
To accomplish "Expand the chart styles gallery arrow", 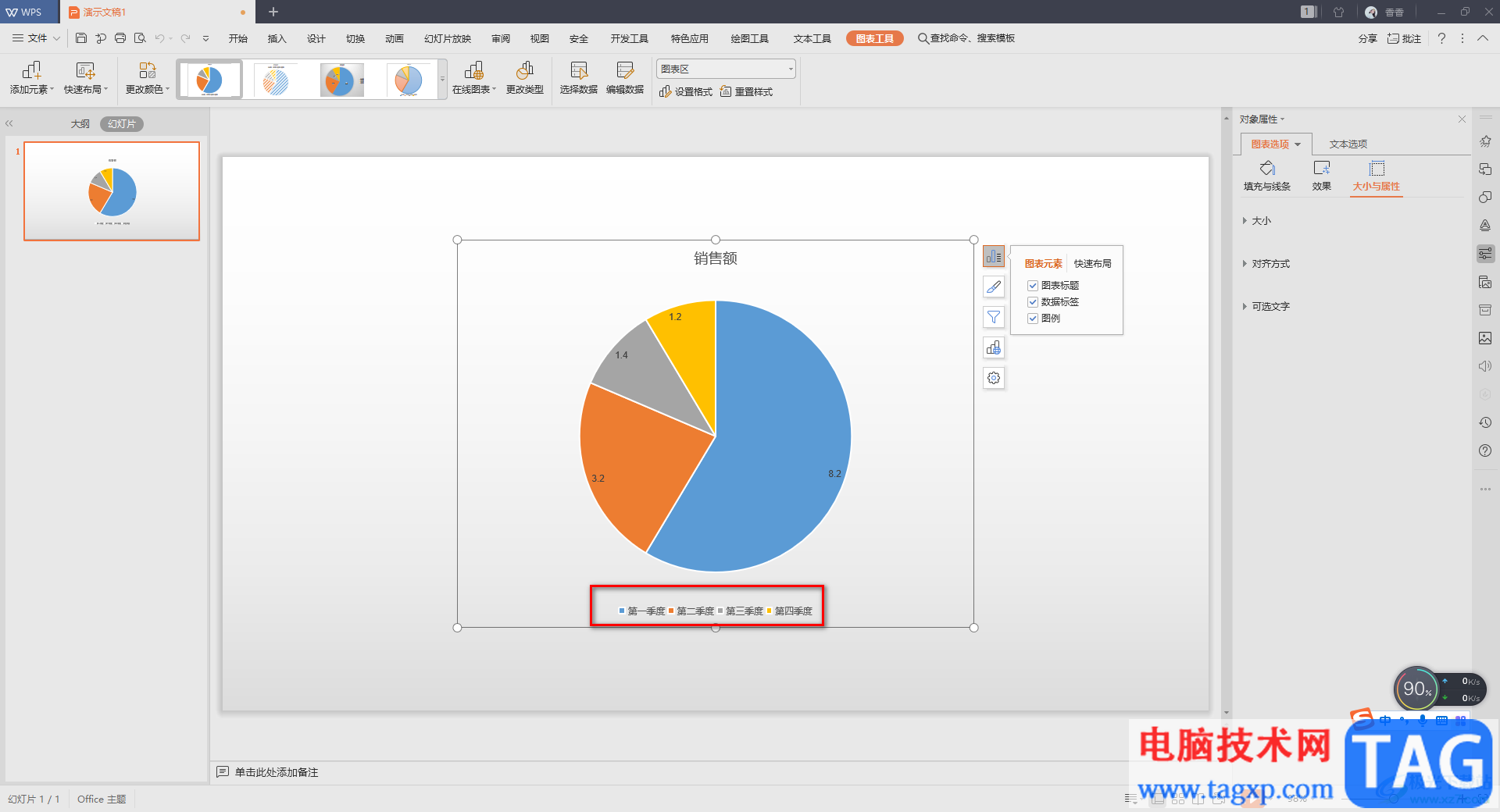I will click(x=443, y=80).
